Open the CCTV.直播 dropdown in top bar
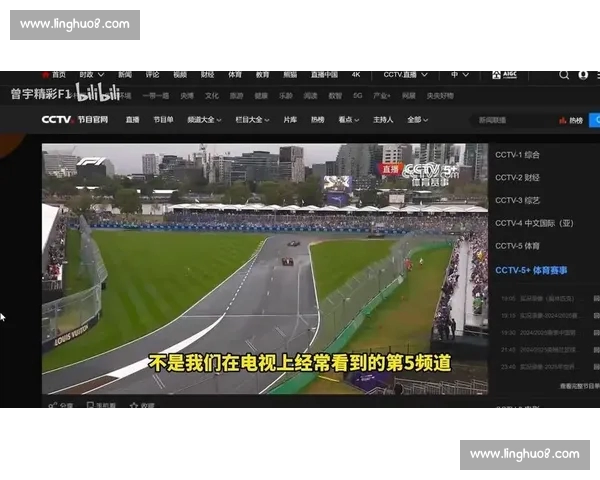600x480 pixels. click(409, 75)
